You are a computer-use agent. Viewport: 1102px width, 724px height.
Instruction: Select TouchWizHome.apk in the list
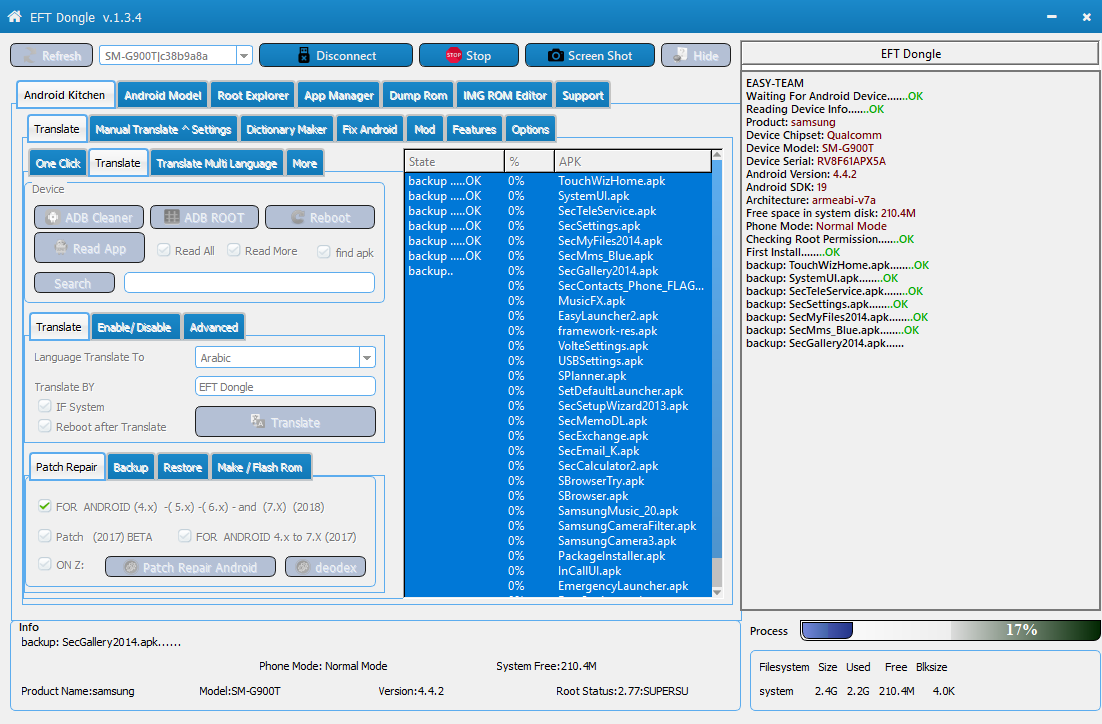[559, 181]
